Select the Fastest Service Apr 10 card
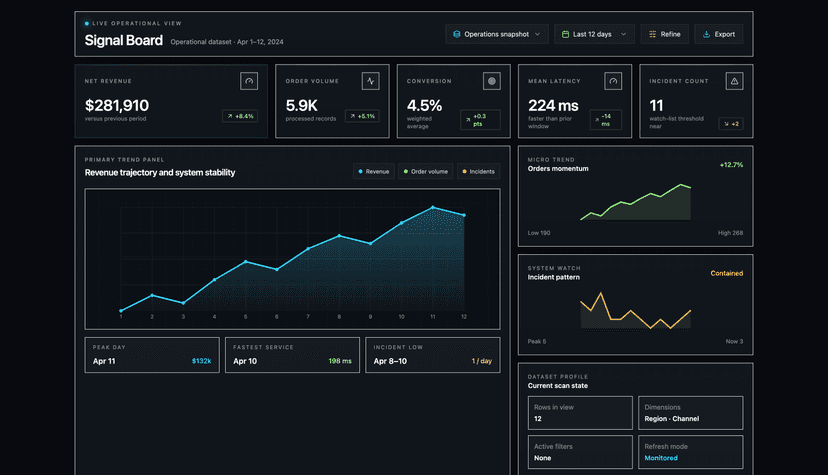The image size is (828, 475). 293,355
